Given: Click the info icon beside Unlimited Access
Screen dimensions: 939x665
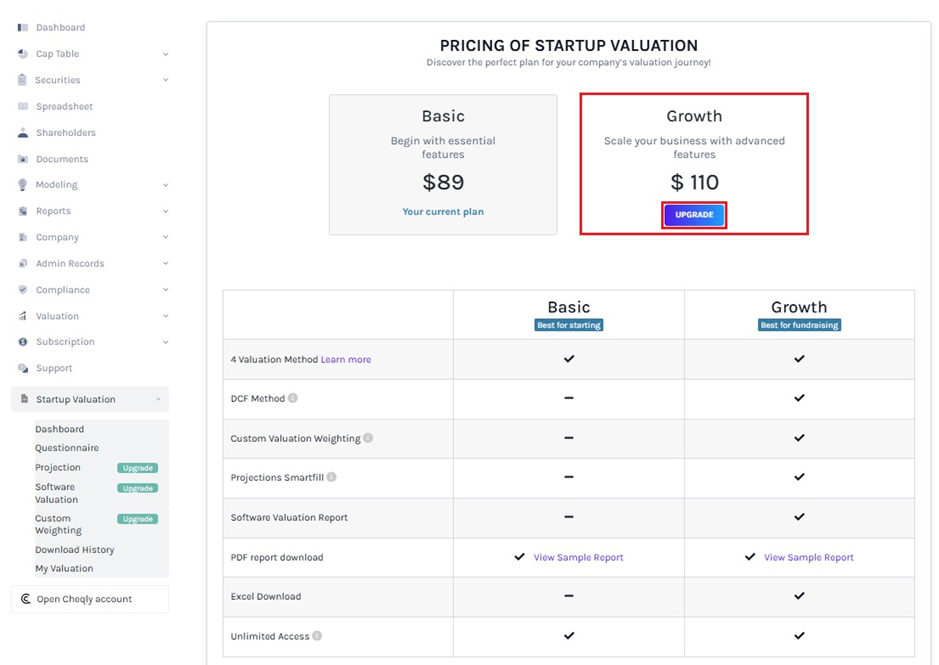Looking at the screenshot, I should [317, 636].
